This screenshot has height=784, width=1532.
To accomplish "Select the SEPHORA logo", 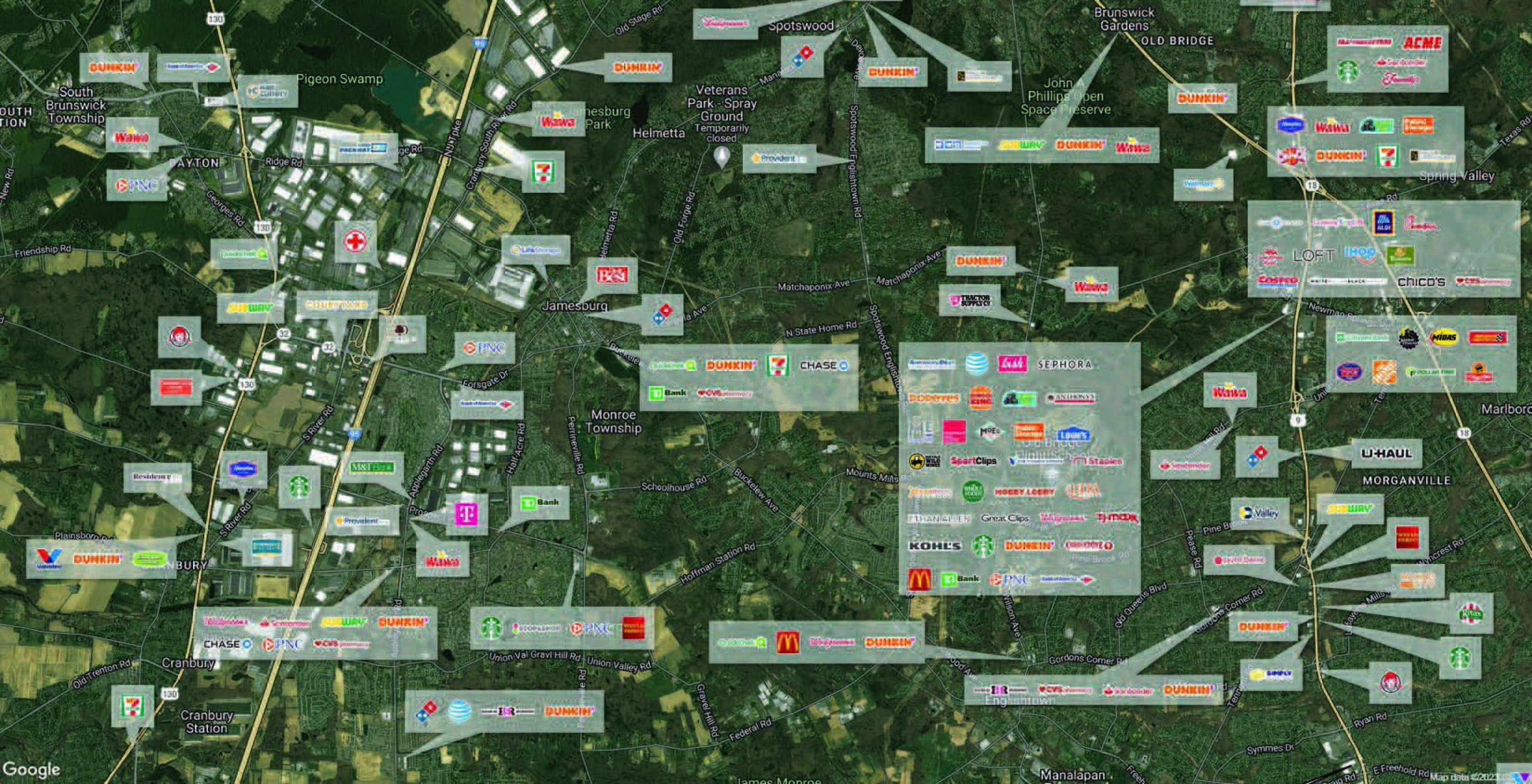I will coord(1064,364).
